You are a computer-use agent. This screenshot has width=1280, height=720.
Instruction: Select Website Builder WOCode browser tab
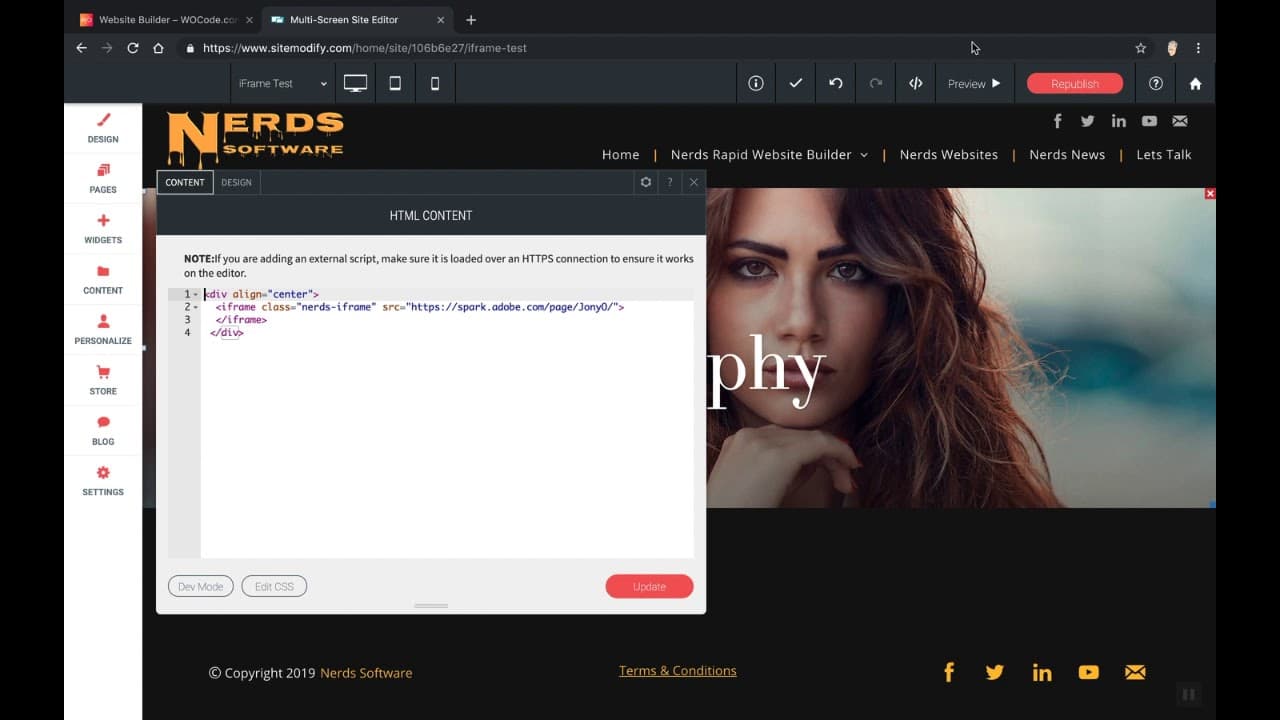click(x=166, y=20)
